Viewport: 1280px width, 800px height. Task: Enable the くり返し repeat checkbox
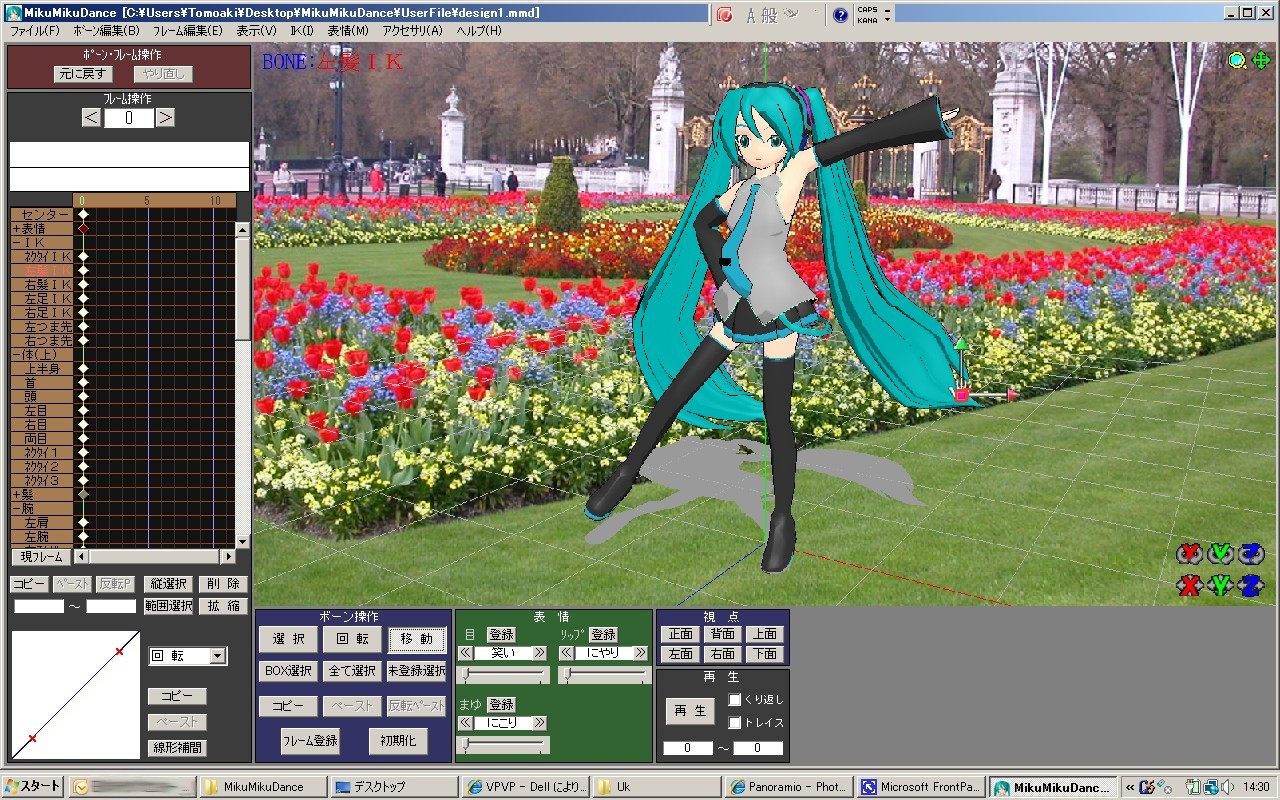click(x=735, y=700)
